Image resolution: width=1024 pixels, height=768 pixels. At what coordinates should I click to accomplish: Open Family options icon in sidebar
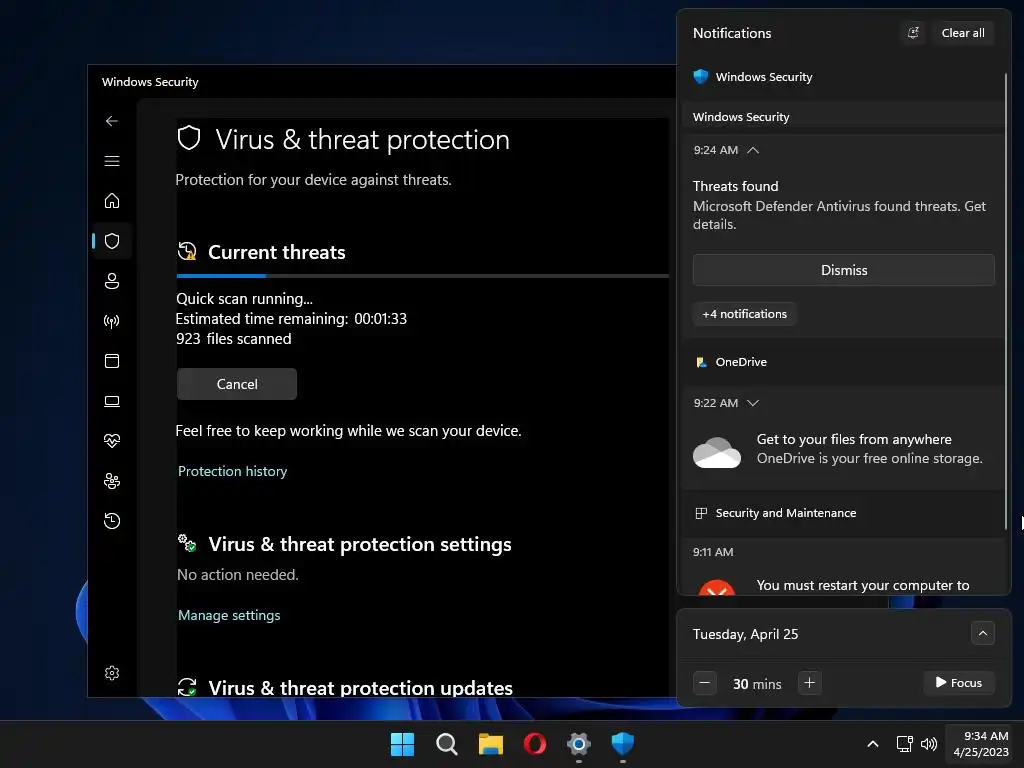[112, 481]
